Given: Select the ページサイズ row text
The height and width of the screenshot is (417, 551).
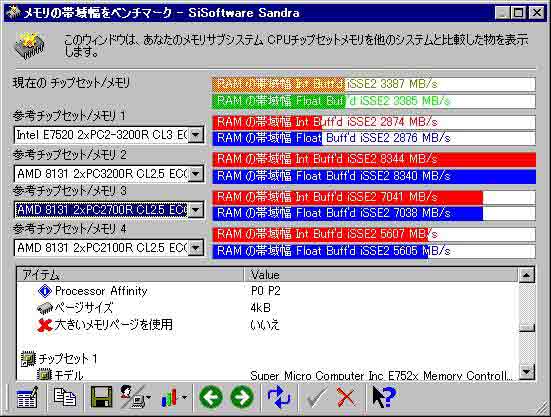Looking at the screenshot, I should (84, 308).
